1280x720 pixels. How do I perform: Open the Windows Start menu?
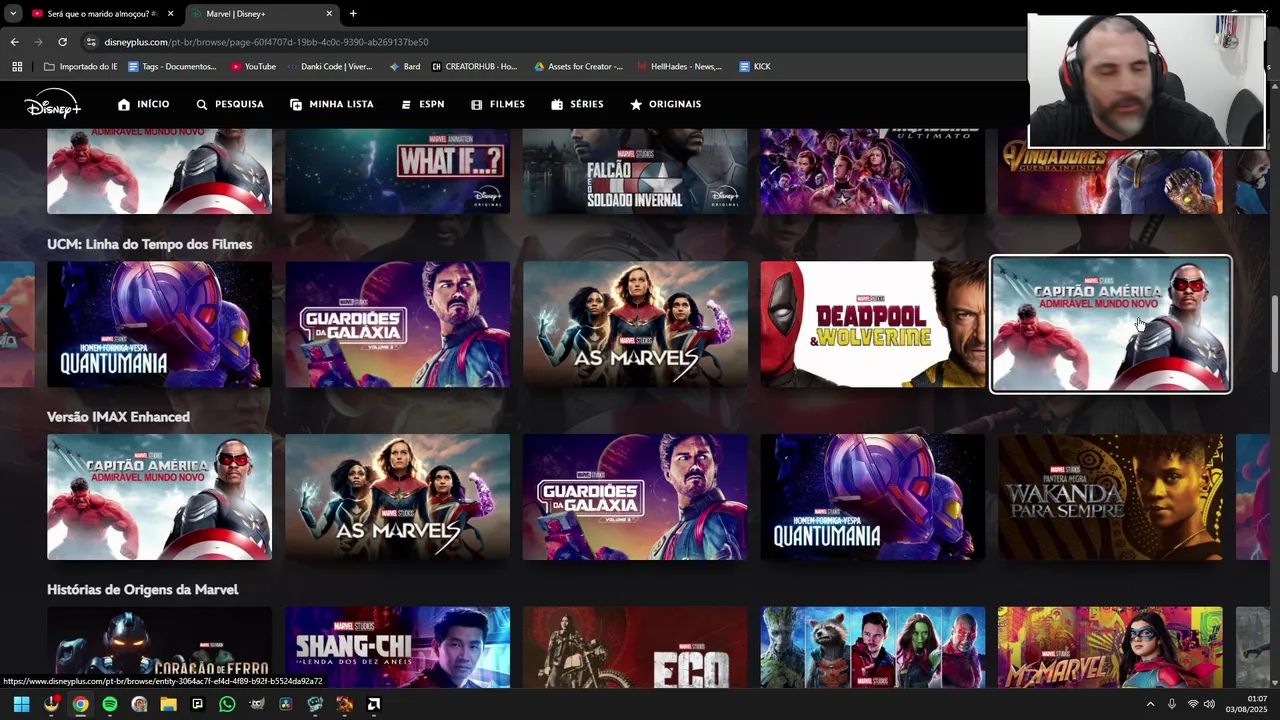click(x=21, y=704)
